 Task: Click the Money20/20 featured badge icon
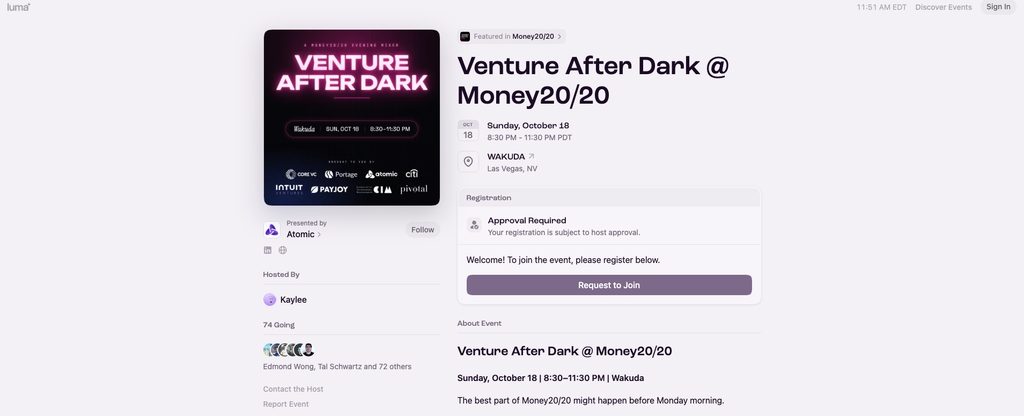[465, 37]
